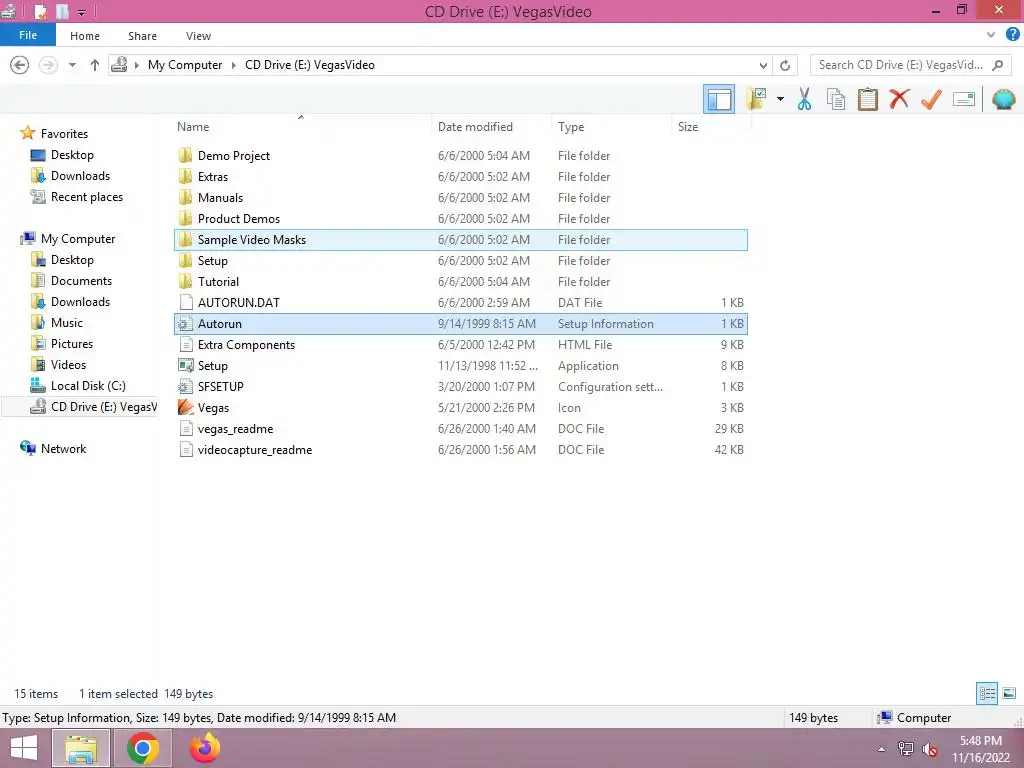The image size is (1024, 768).
Task: Select the videocapture_readme document
Action: click(461, 449)
